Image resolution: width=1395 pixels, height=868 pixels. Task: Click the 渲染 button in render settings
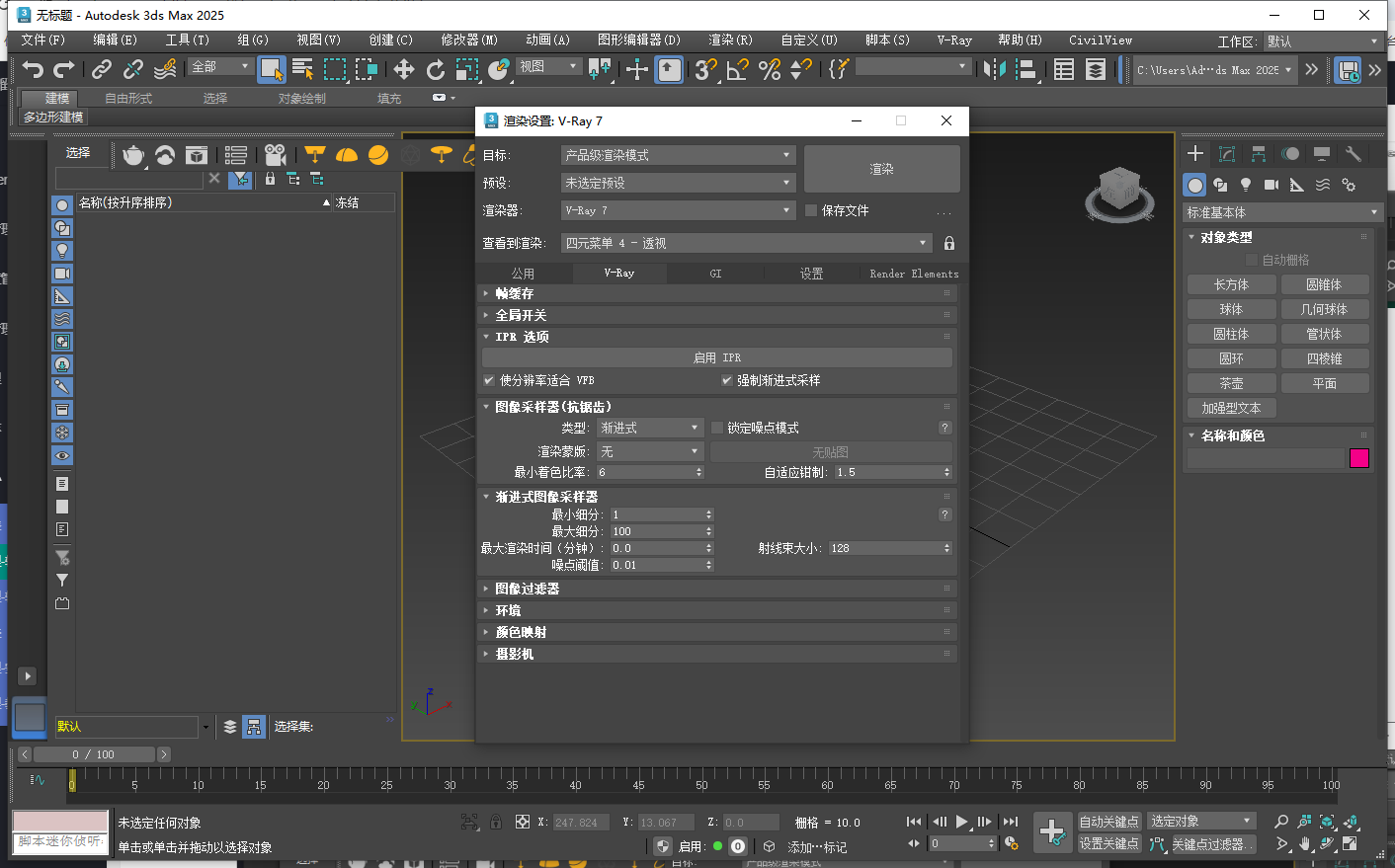click(x=880, y=168)
